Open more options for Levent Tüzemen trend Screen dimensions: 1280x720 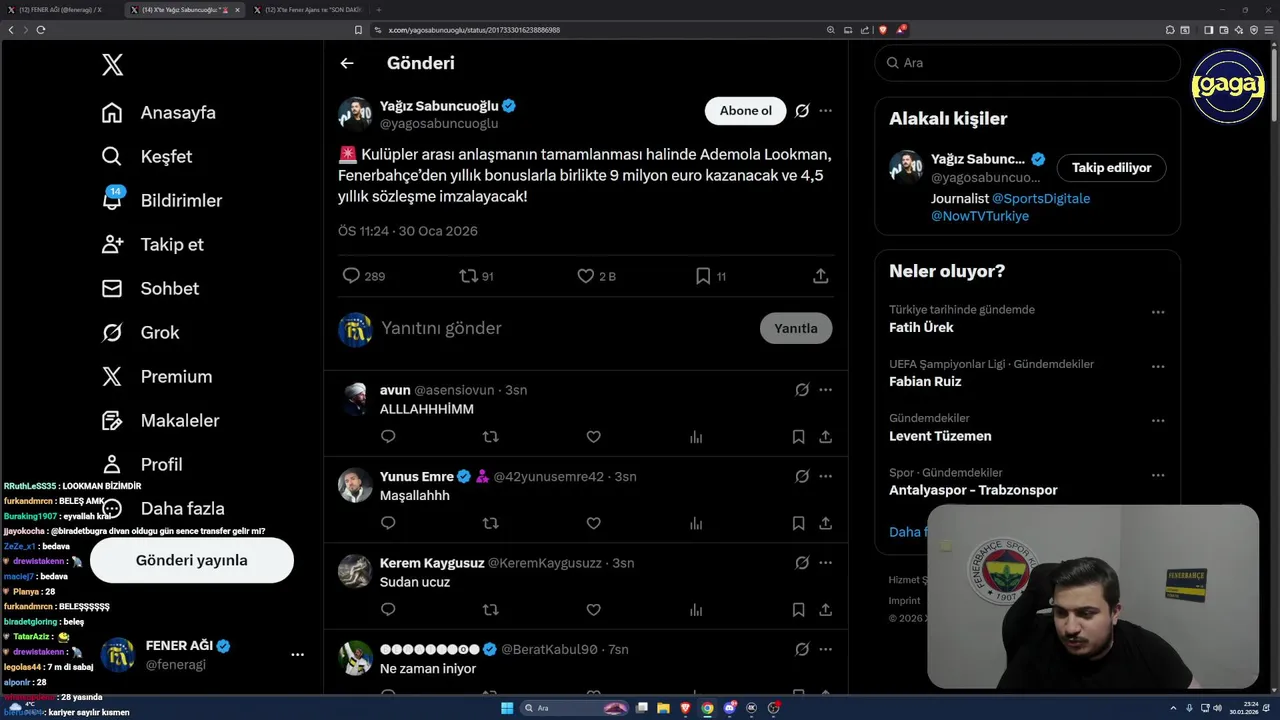pos(1158,421)
